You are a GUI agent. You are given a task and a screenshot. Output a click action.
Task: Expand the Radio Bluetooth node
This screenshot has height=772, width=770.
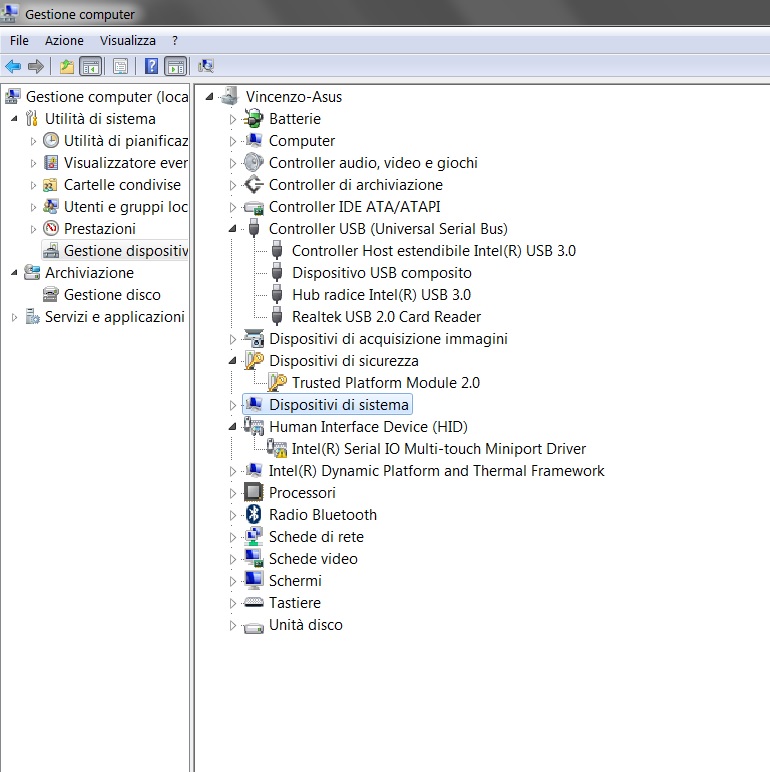(x=232, y=515)
